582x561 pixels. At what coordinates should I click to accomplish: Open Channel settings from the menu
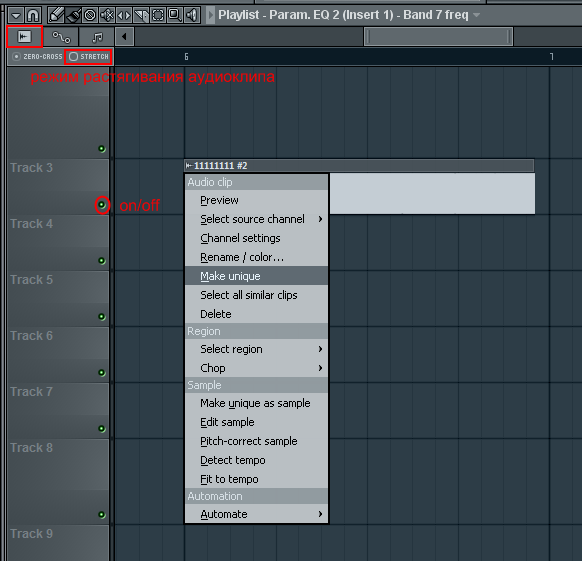[x=256, y=238]
